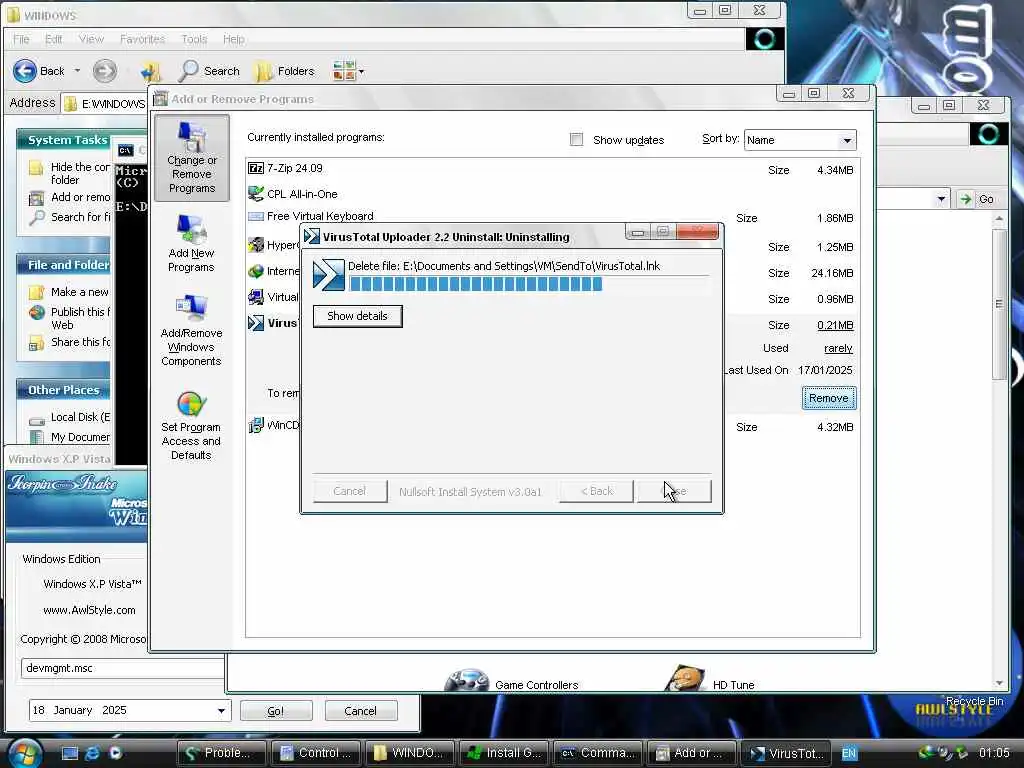Screen dimensions: 1024x768
Task: Click Local Disk (E:) in Other Places
Action: pyautogui.click(x=80, y=417)
